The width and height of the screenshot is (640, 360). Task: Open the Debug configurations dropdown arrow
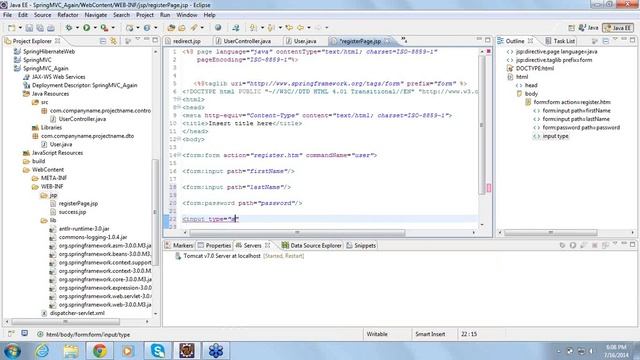point(77,28)
